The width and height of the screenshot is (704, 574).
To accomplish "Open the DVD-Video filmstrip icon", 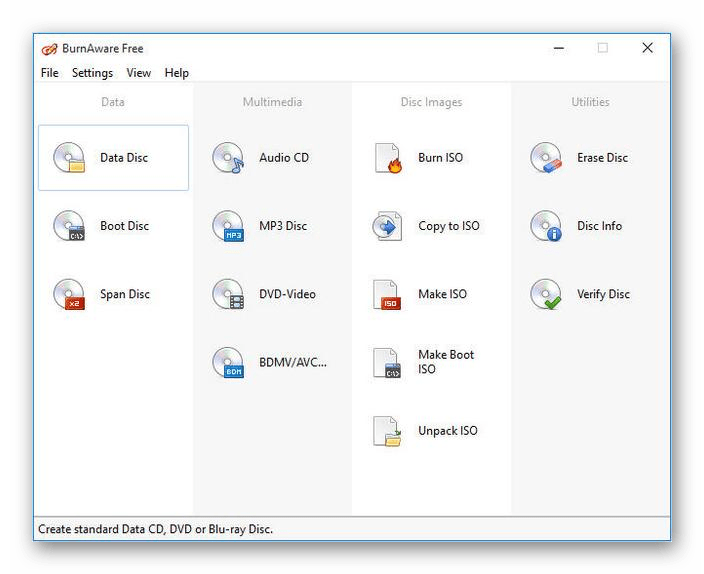I will (228, 294).
